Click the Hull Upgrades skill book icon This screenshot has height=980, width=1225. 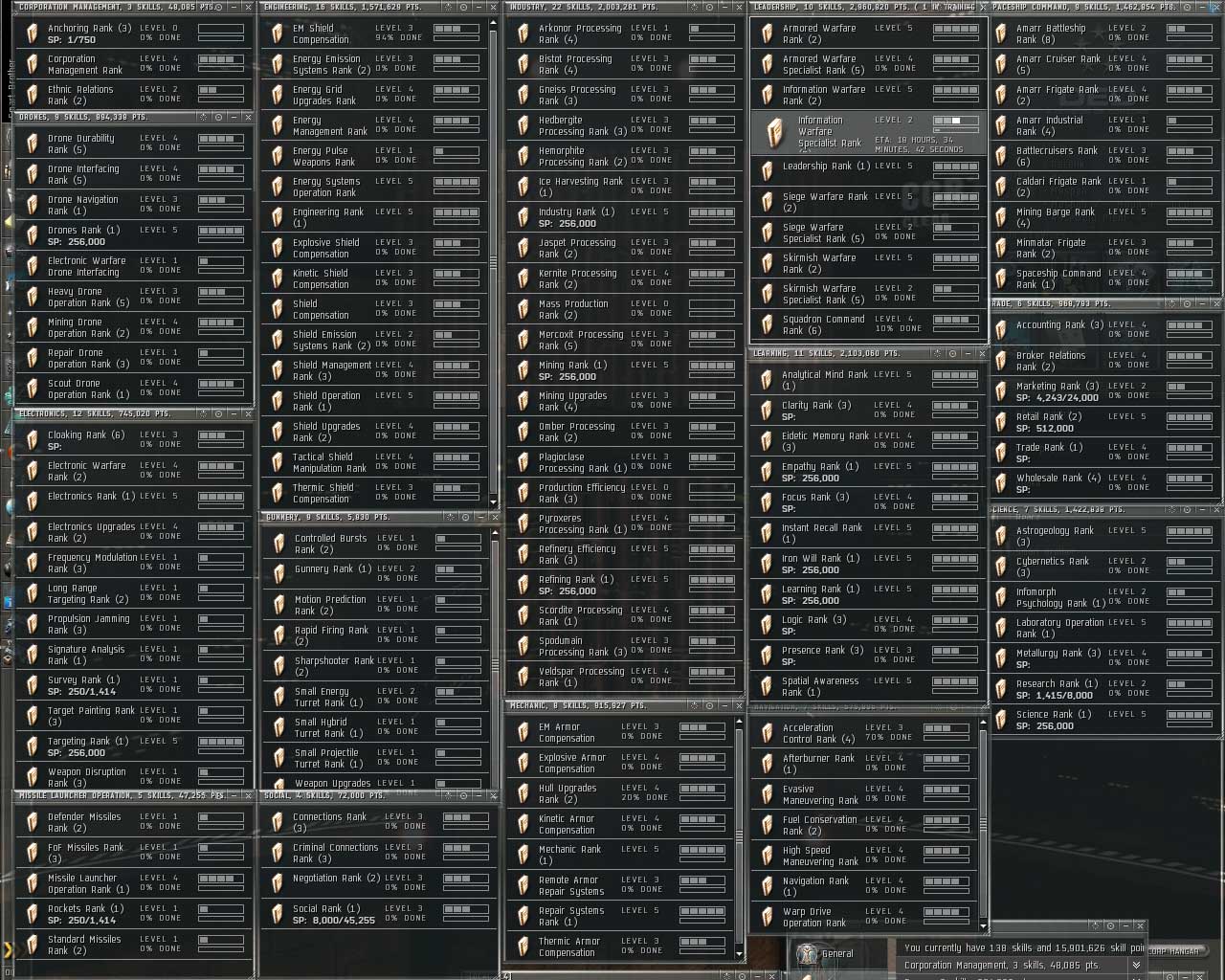pyautogui.click(x=523, y=794)
